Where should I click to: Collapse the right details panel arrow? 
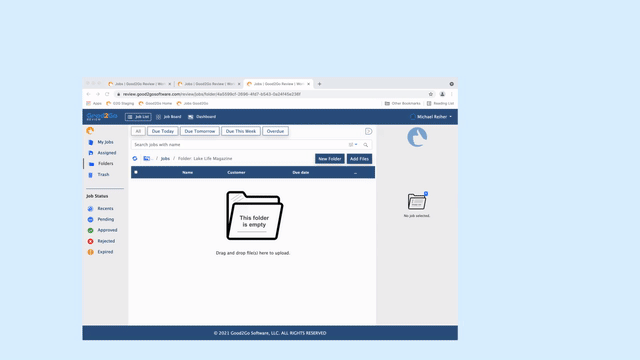click(x=369, y=131)
